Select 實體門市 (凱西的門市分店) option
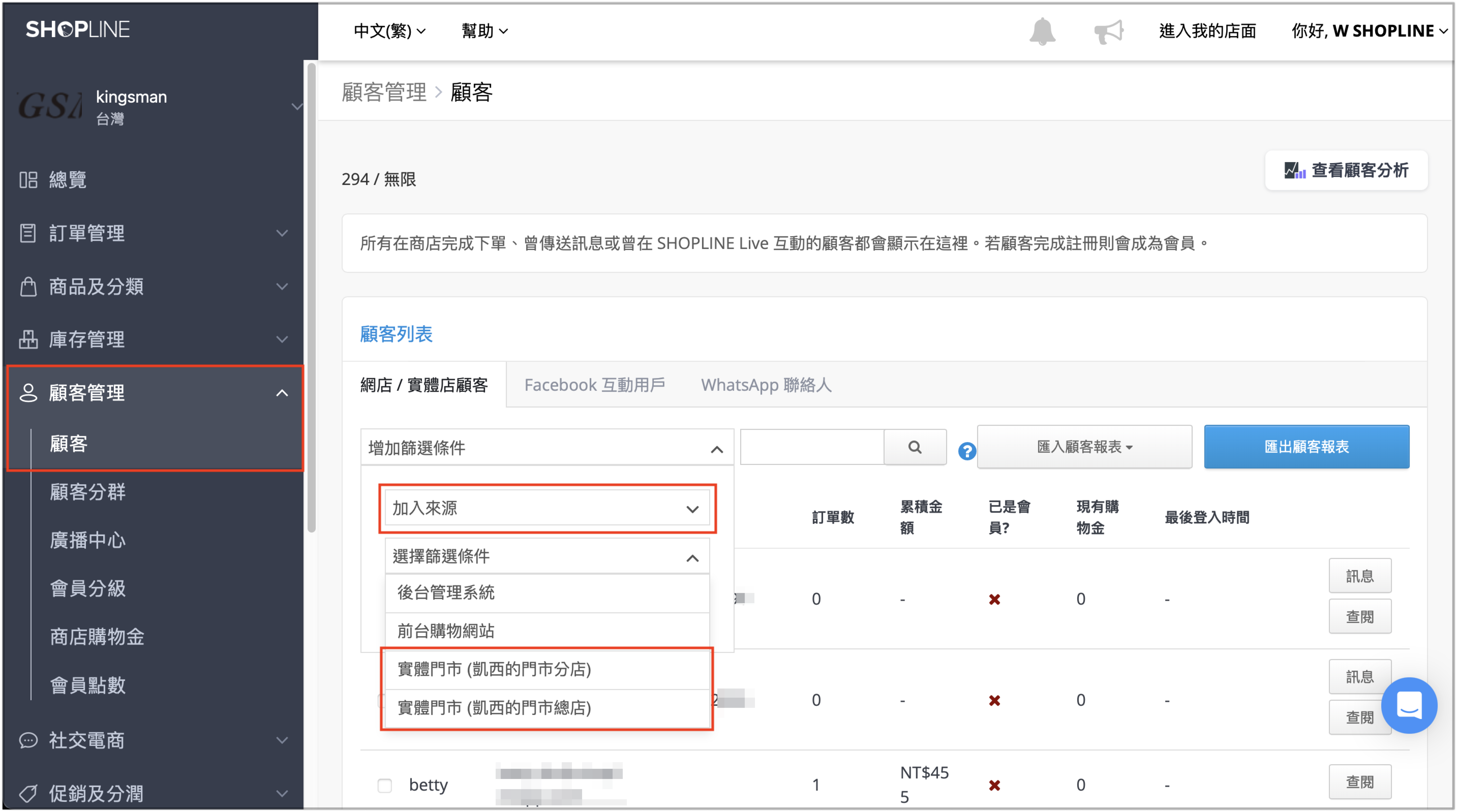This screenshot has height=812, width=1457. coord(547,669)
